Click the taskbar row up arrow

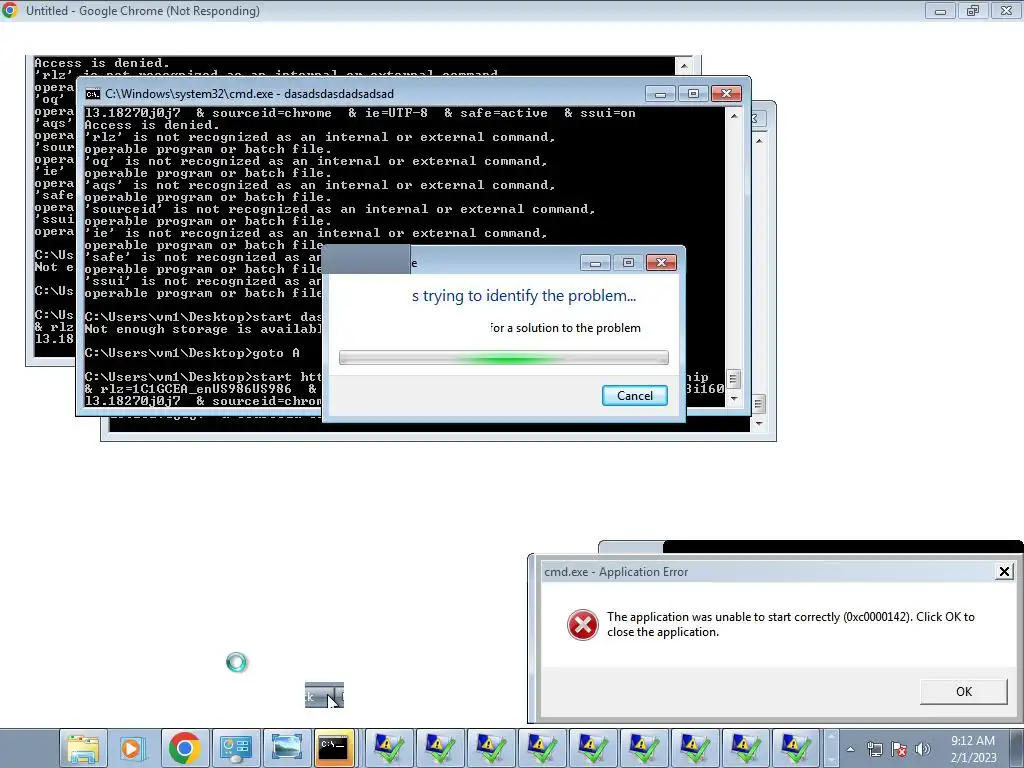click(831, 738)
